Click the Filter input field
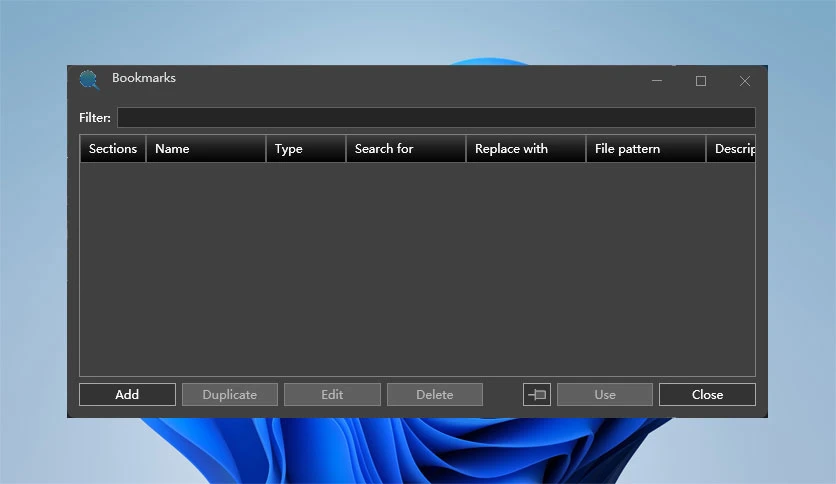Screen dimensions: 836x484 tap(436, 117)
